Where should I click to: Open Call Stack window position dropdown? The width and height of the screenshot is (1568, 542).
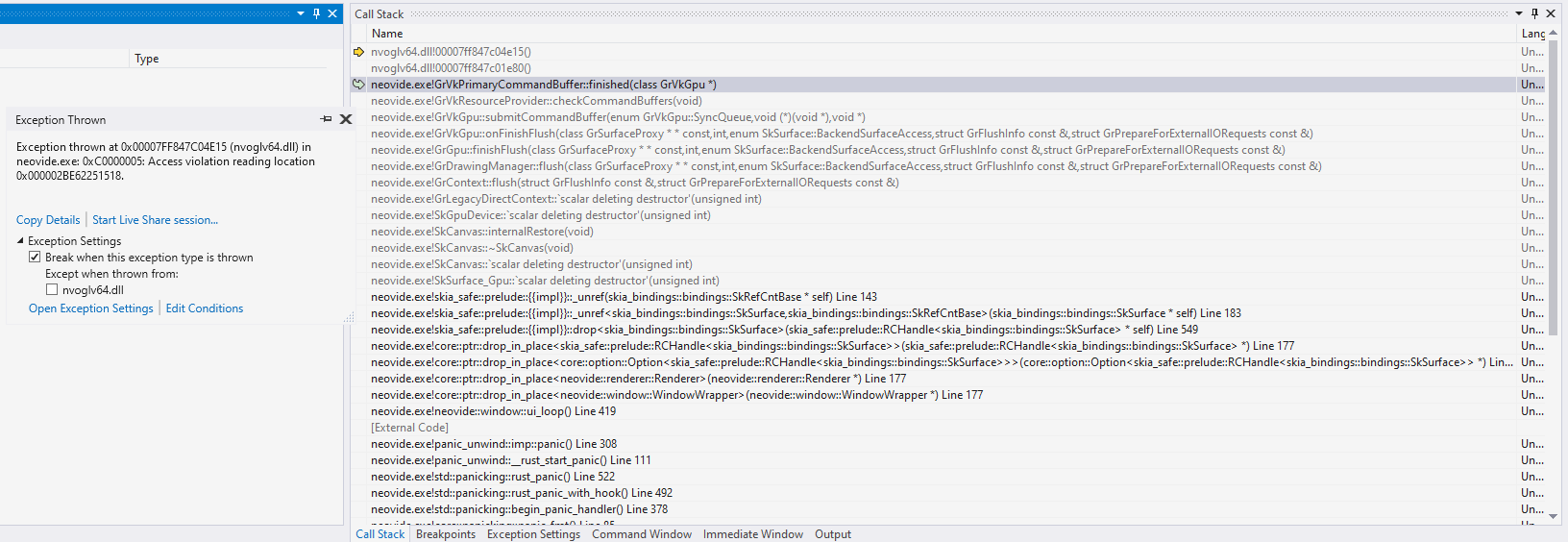pyautogui.click(x=1519, y=13)
